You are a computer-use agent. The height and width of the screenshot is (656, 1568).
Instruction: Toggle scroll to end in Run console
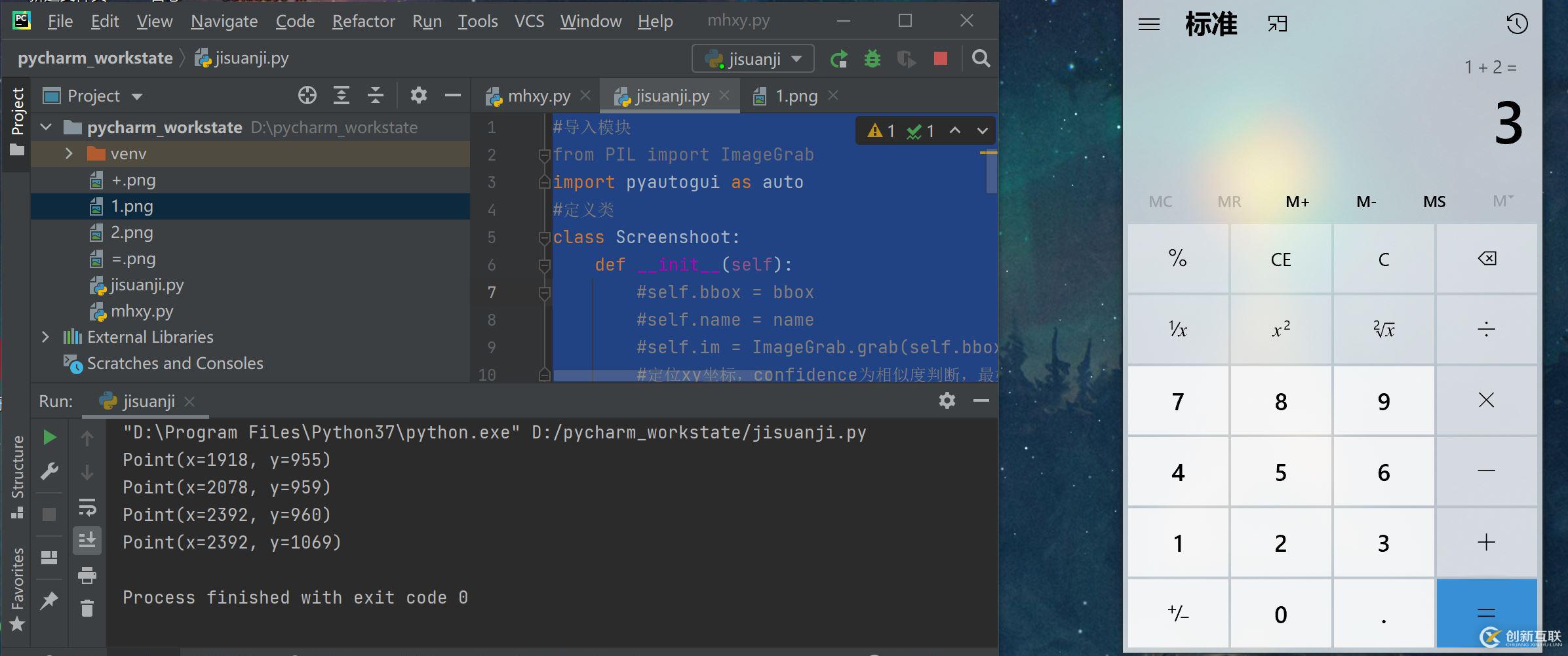tap(87, 541)
